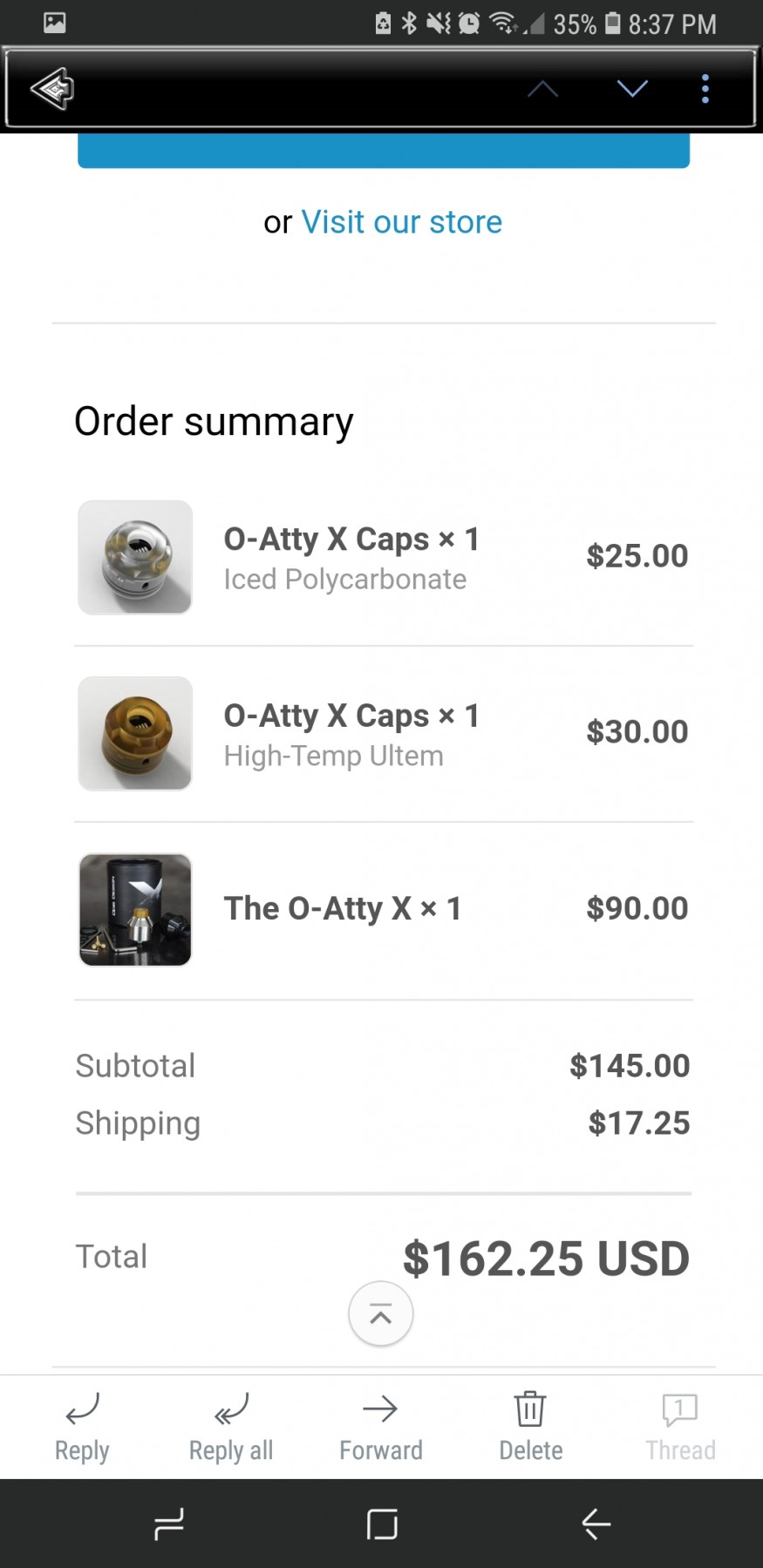Open the High-Temp Ultem cap thumbnail
763x1568 pixels.
tap(135, 733)
